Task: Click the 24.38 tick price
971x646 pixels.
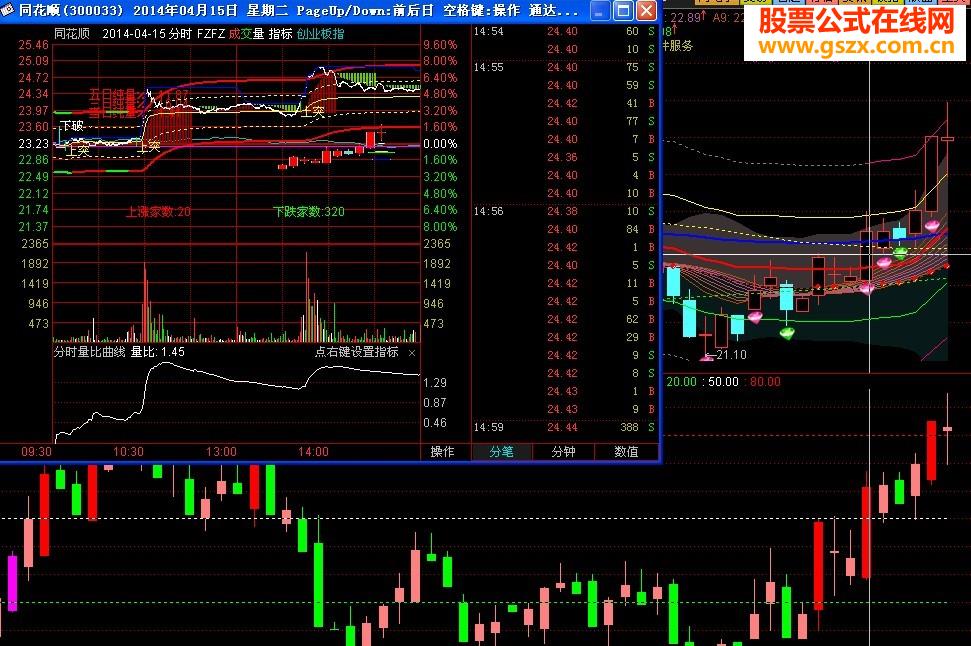Action: click(x=562, y=211)
